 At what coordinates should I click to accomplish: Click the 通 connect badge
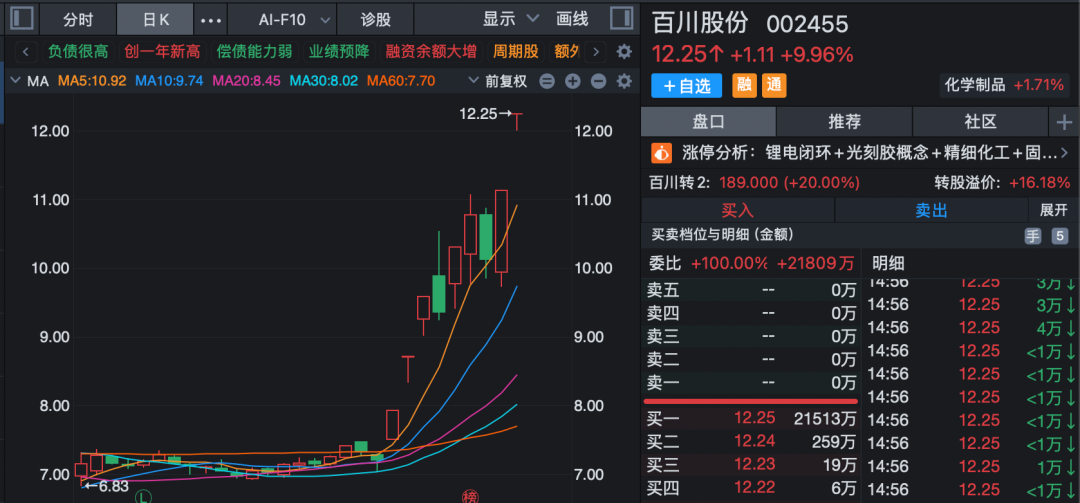click(774, 85)
